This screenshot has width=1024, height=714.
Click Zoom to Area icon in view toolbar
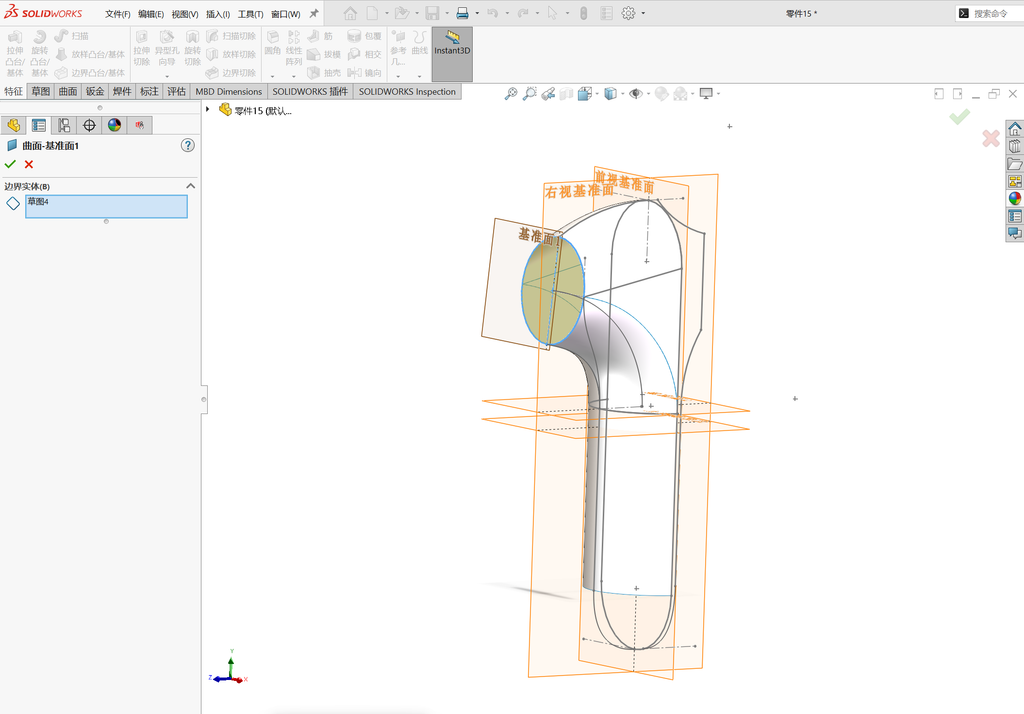pyautogui.click(x=530, y=93)
